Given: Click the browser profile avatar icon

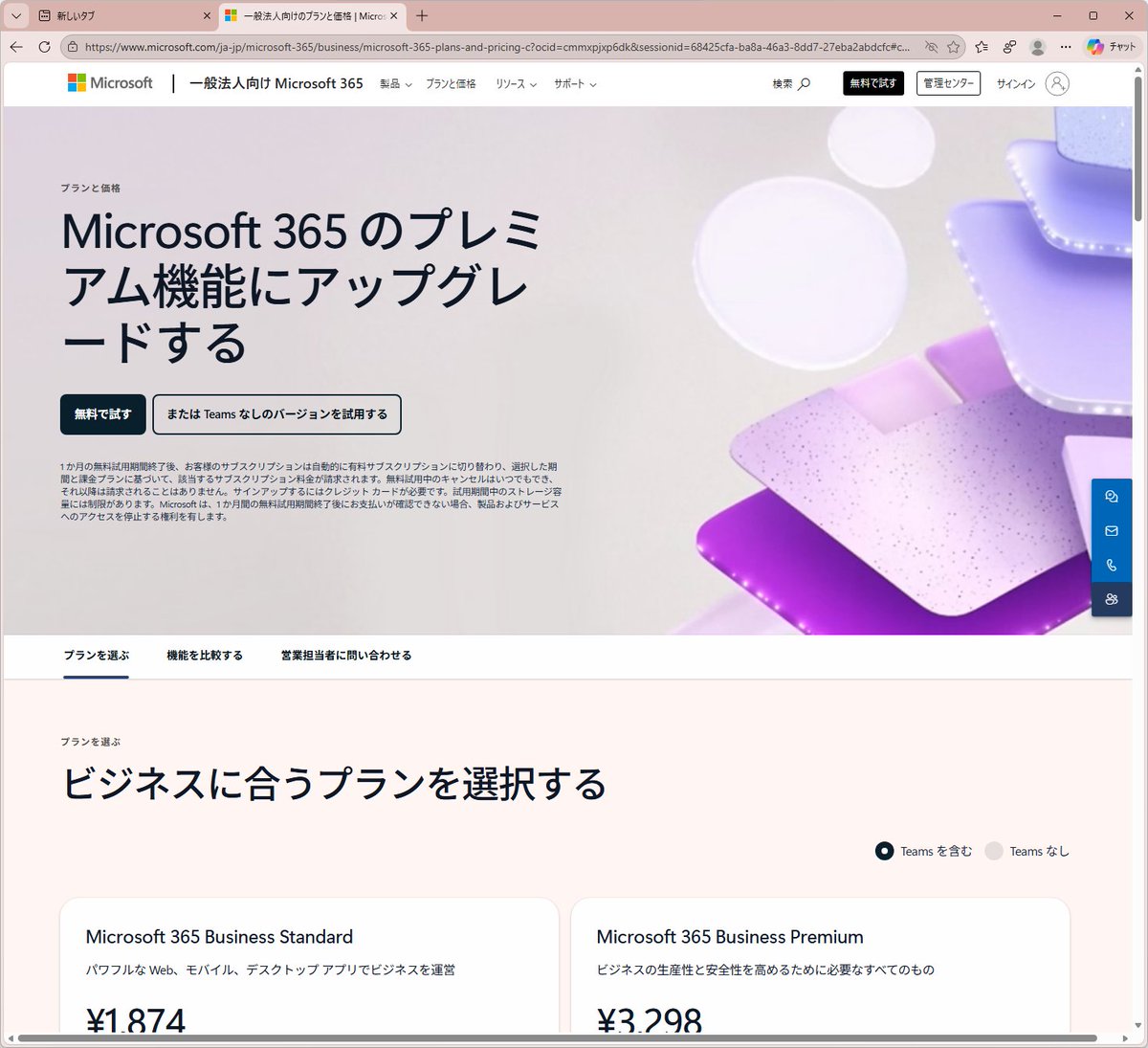Looking at the screenshot, I should [x=1037, y=47].
